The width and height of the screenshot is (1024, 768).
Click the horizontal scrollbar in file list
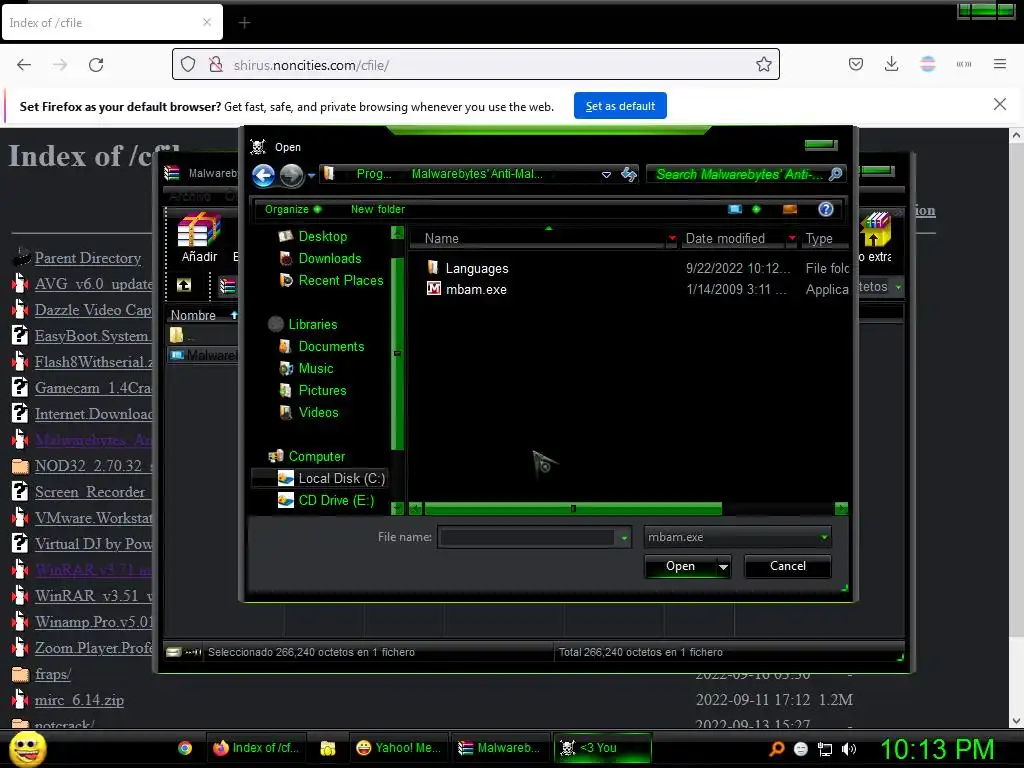(x=573, y=508)
